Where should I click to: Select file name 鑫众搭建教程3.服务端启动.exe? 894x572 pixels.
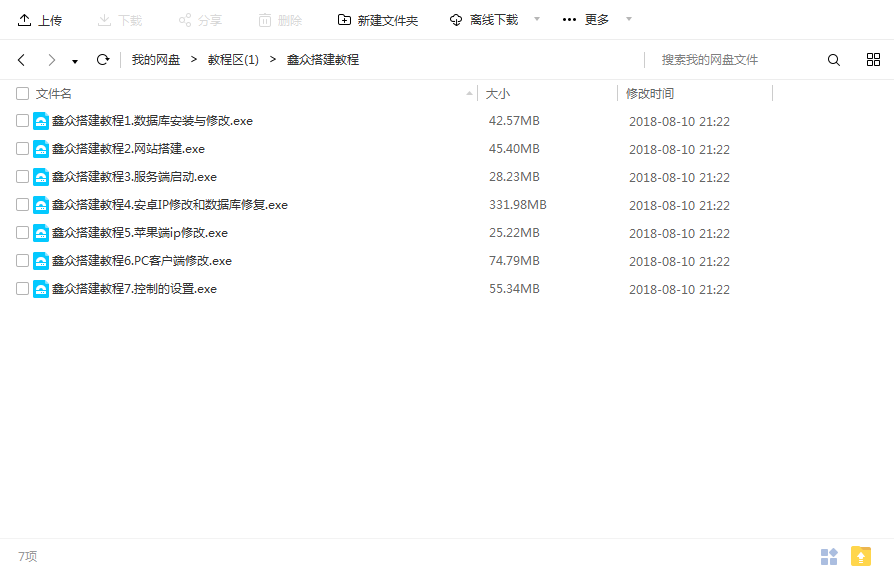tap(135, 177)
